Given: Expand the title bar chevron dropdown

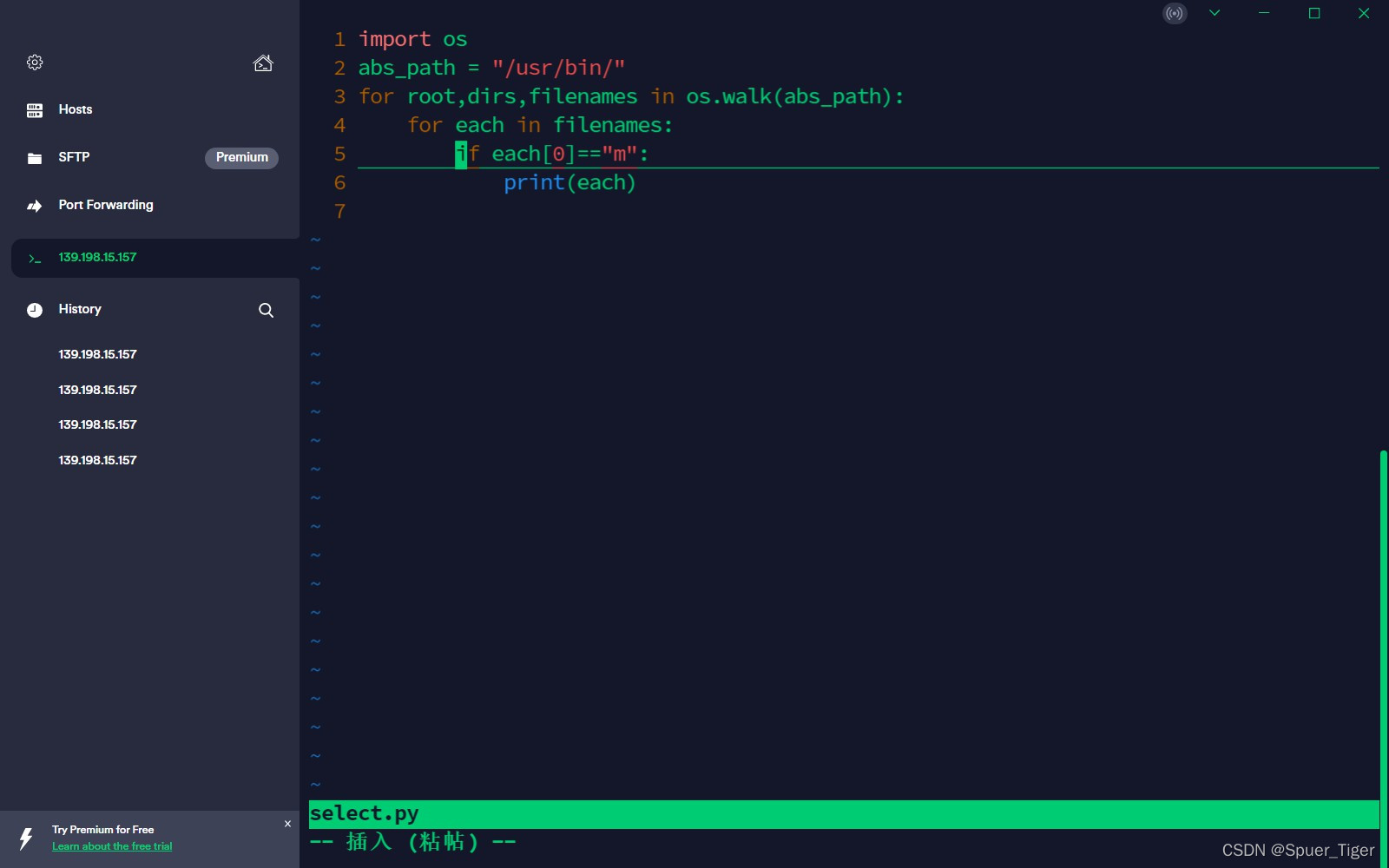Looking at the screenshot, I should [1215, 13].
